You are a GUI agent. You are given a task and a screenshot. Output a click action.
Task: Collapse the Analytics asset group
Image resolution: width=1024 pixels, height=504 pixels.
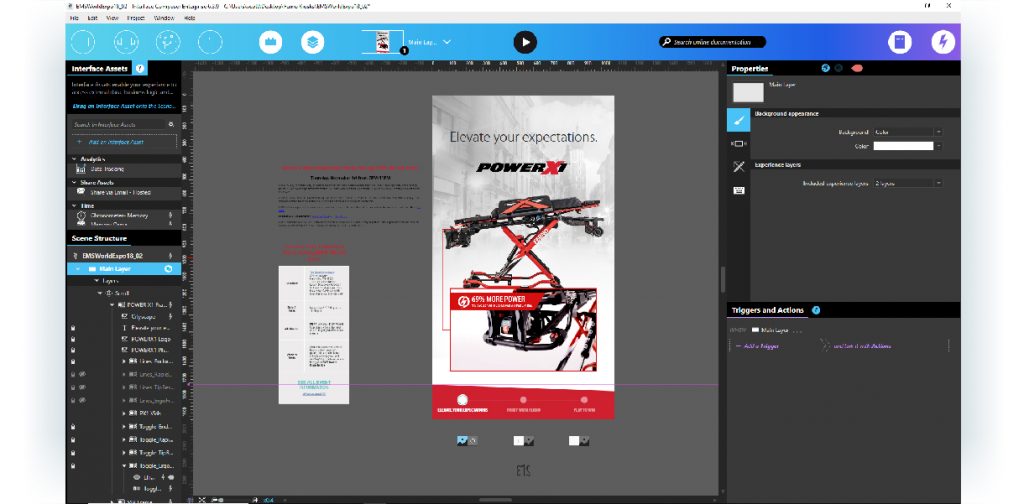tap(74, 159)
